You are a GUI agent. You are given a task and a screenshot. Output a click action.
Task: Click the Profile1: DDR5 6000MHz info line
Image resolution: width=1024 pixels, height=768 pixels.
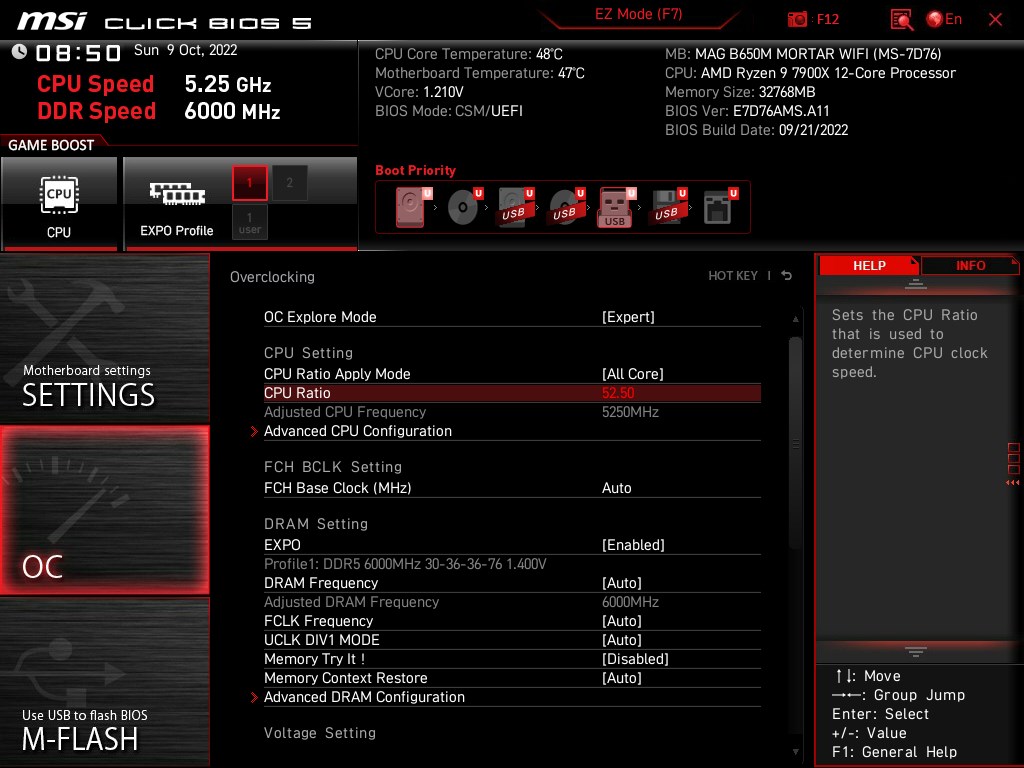[x=405, y=564]
